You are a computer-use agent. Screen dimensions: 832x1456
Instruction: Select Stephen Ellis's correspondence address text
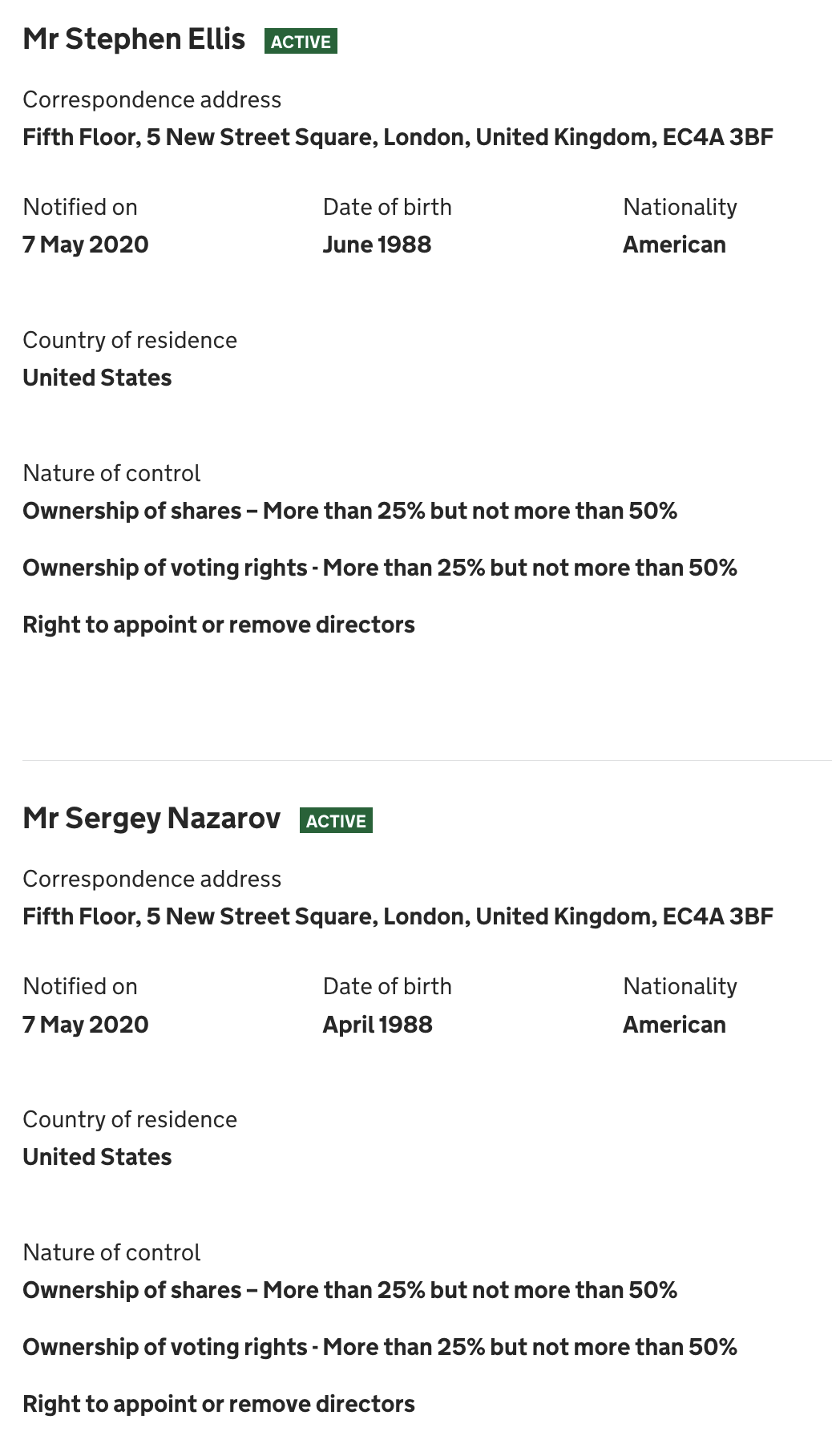(x=398, y=137)
